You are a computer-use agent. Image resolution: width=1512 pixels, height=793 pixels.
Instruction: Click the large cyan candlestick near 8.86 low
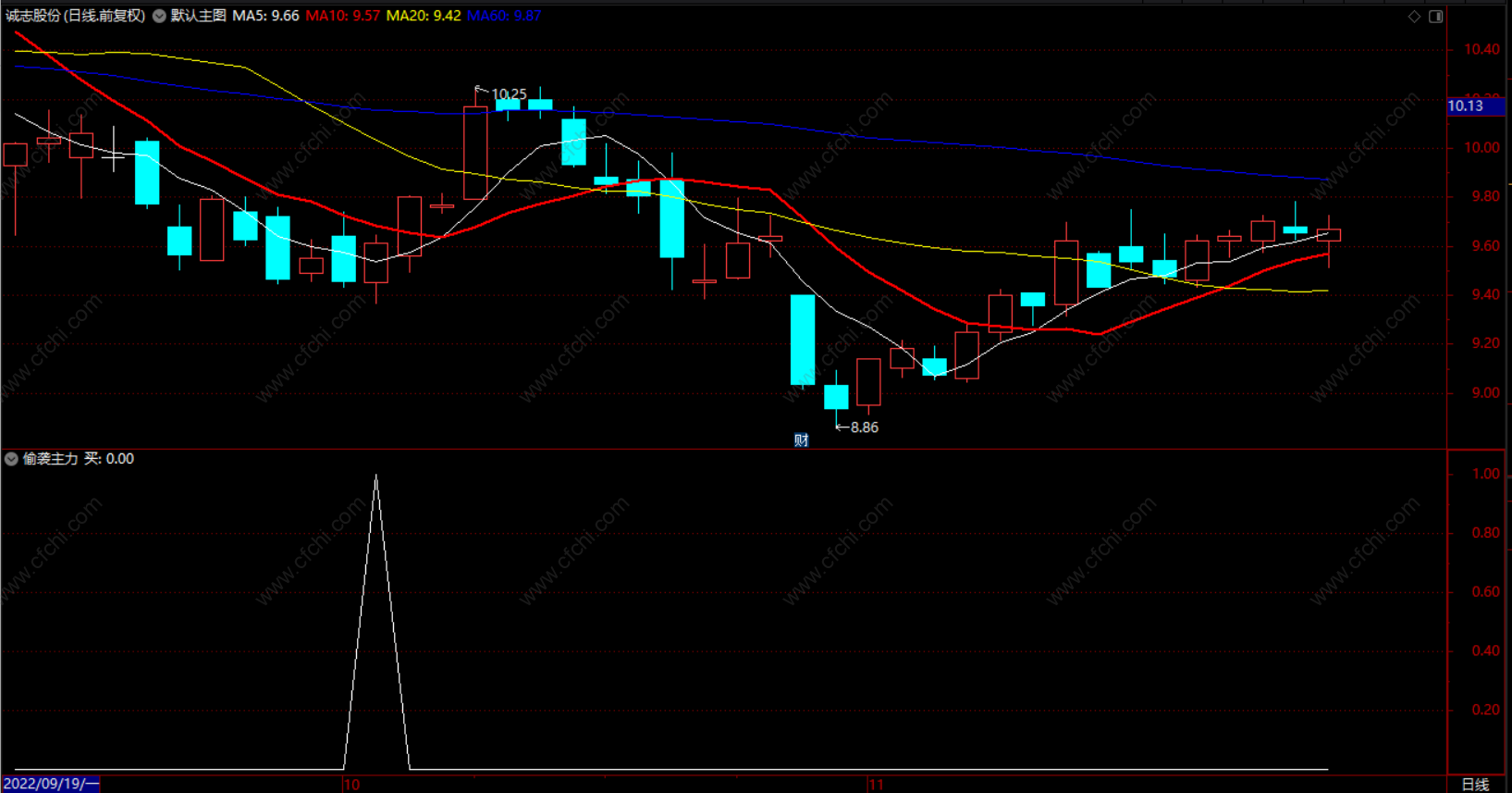(803, 340)
